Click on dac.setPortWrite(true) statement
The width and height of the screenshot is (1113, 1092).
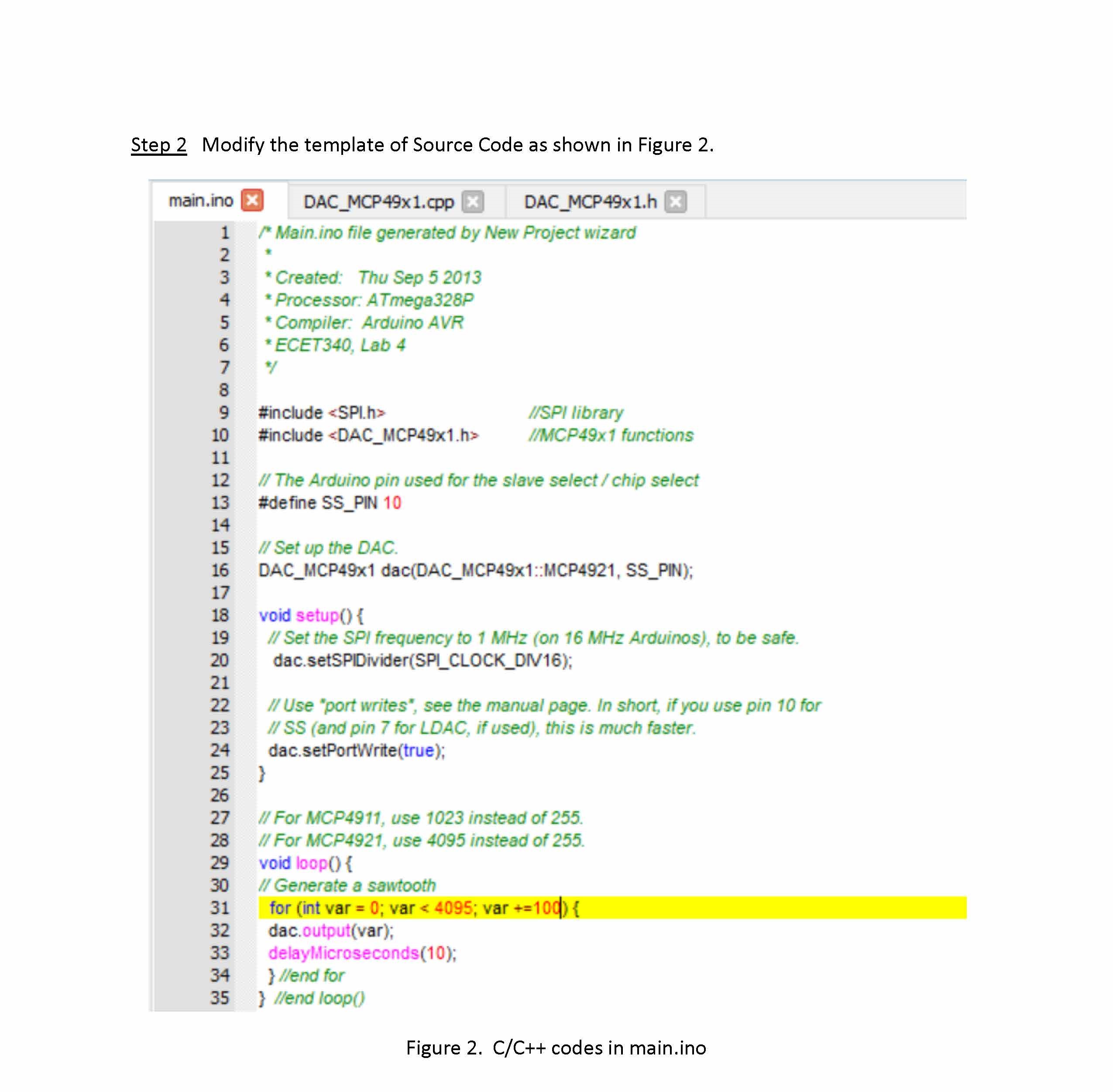[356, 751]
